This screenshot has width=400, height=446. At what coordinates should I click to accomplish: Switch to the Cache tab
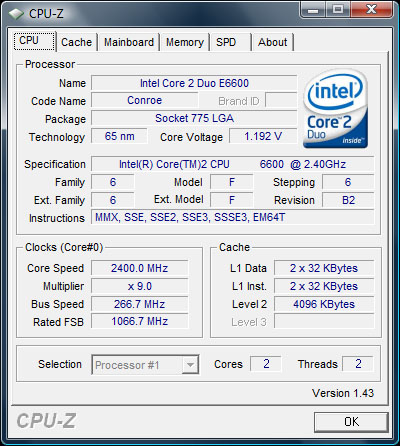click(x=76, y=42)
